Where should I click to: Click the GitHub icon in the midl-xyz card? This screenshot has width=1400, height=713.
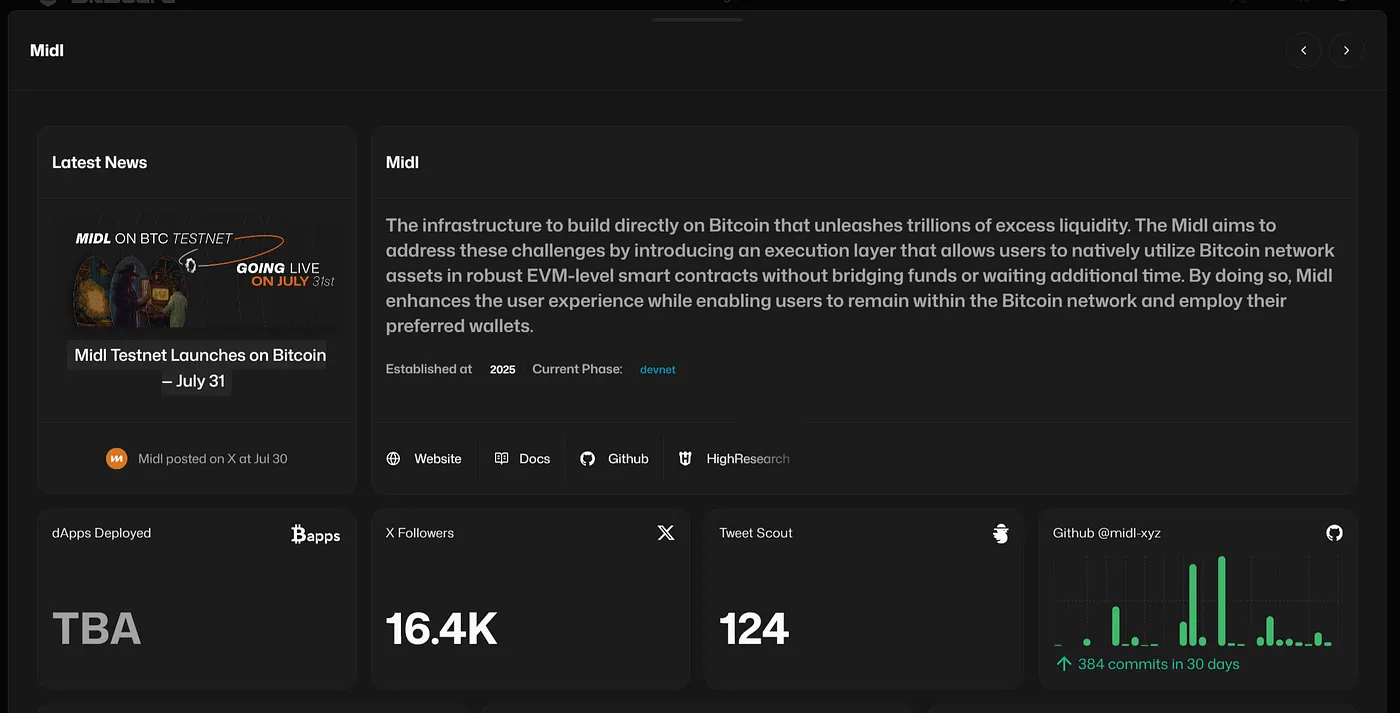[1334, 533]
